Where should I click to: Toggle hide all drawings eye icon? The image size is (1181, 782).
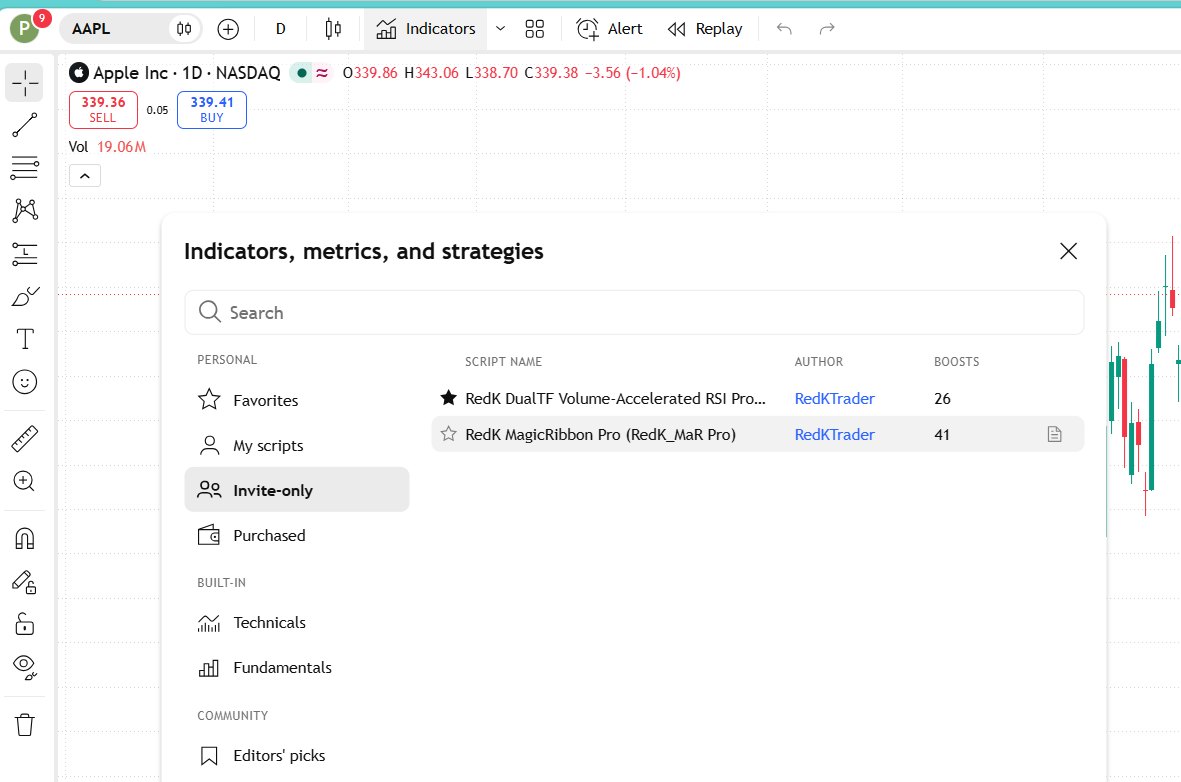click(24, 666)
